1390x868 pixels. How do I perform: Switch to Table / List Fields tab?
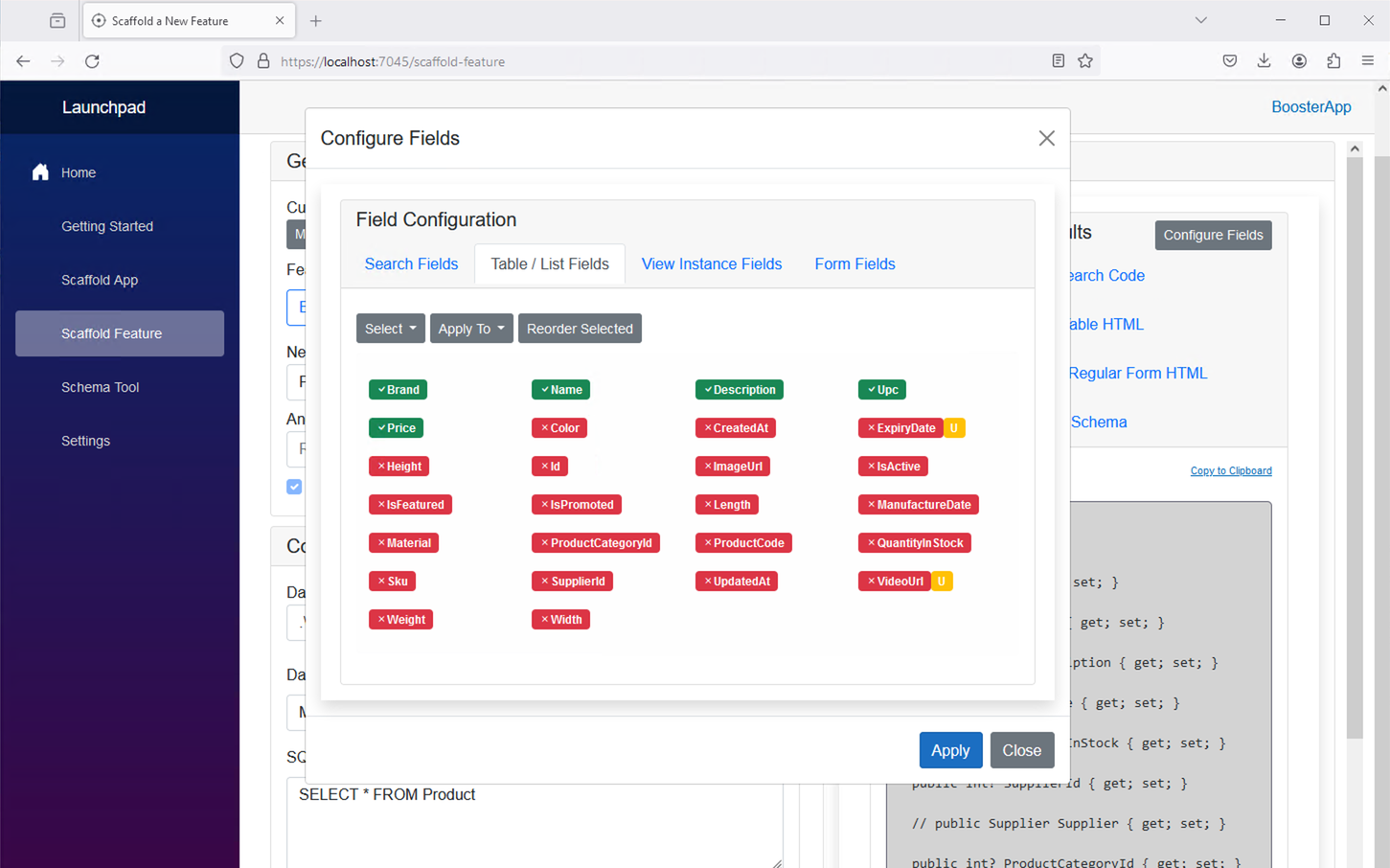[x=550, y=264]
